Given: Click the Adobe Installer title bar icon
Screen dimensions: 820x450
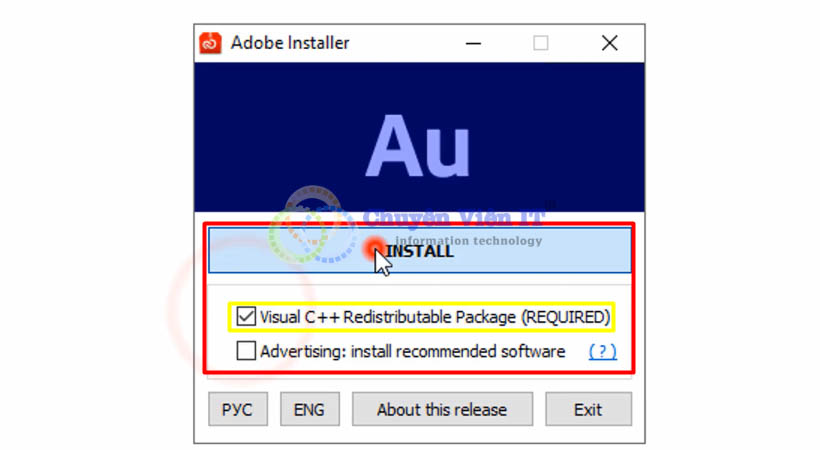Looking at the screenshot, I should 210,43.
